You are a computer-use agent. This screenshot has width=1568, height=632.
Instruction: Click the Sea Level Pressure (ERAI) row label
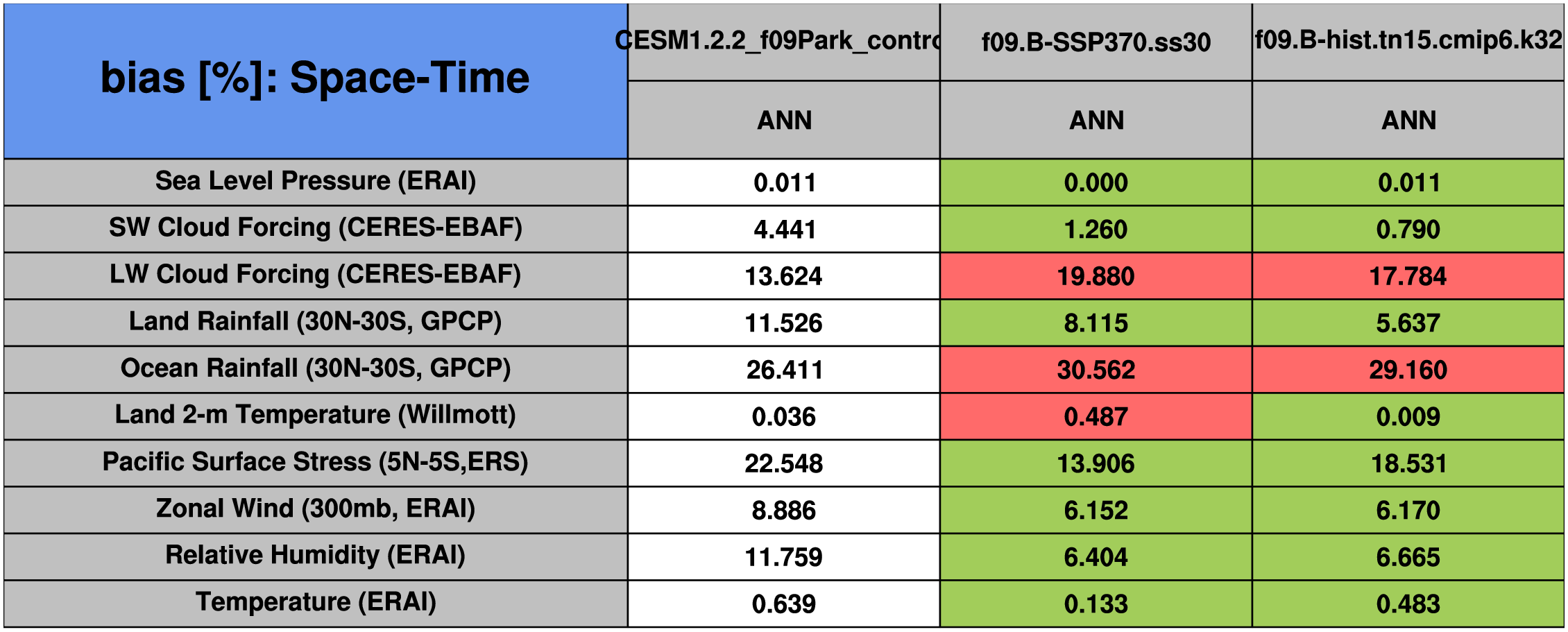click(x=315, y=181)
